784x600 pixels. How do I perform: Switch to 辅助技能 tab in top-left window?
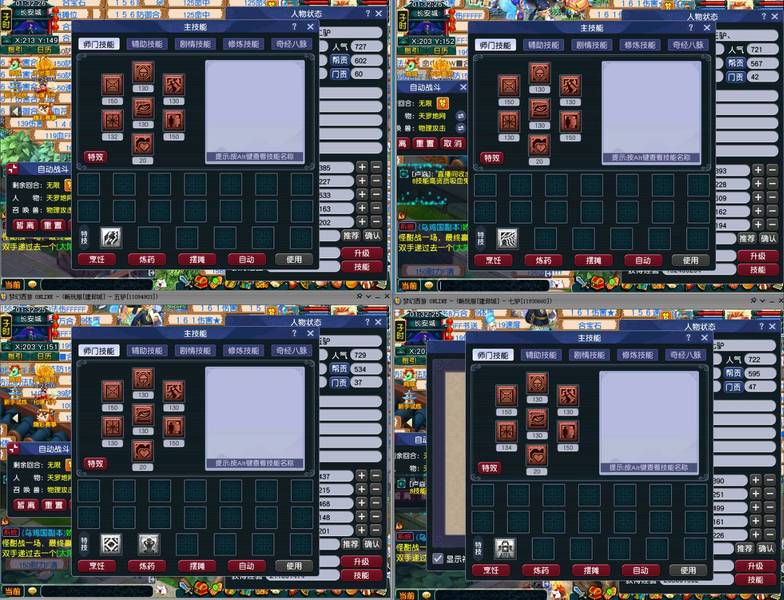coord(147,44)
